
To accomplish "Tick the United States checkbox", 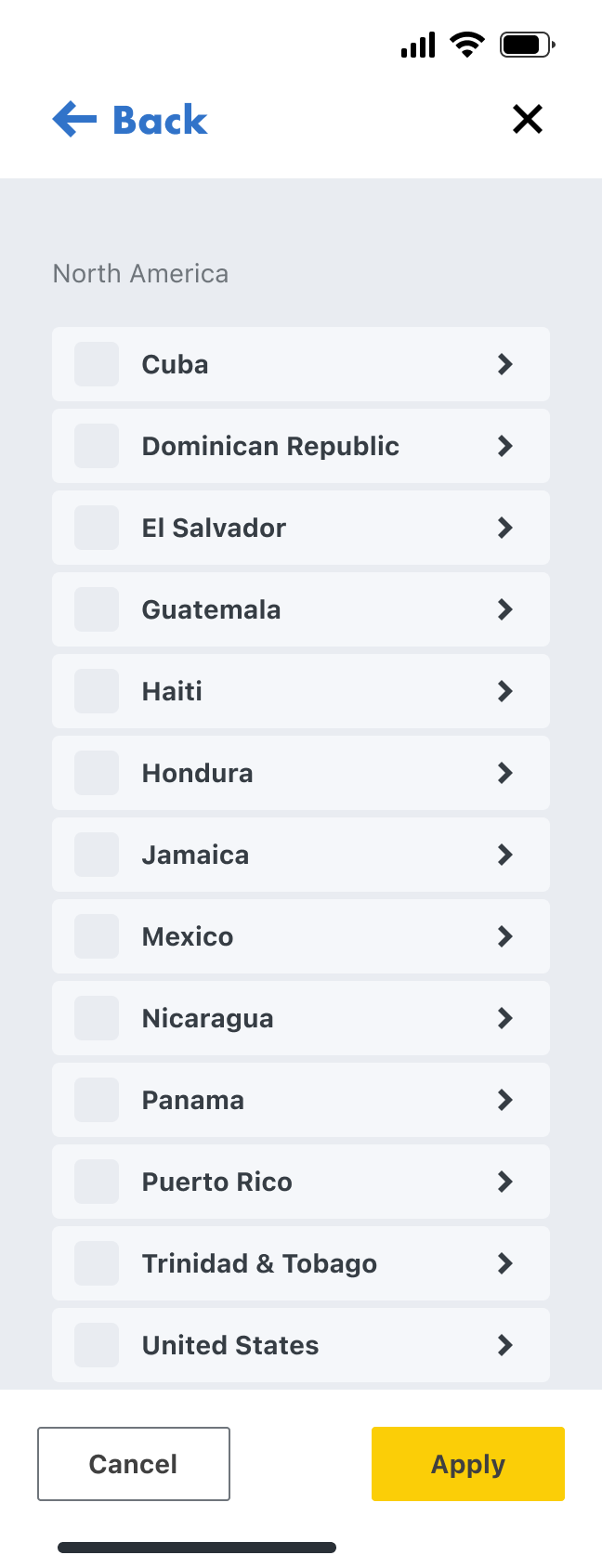I will pos(97,1345).
